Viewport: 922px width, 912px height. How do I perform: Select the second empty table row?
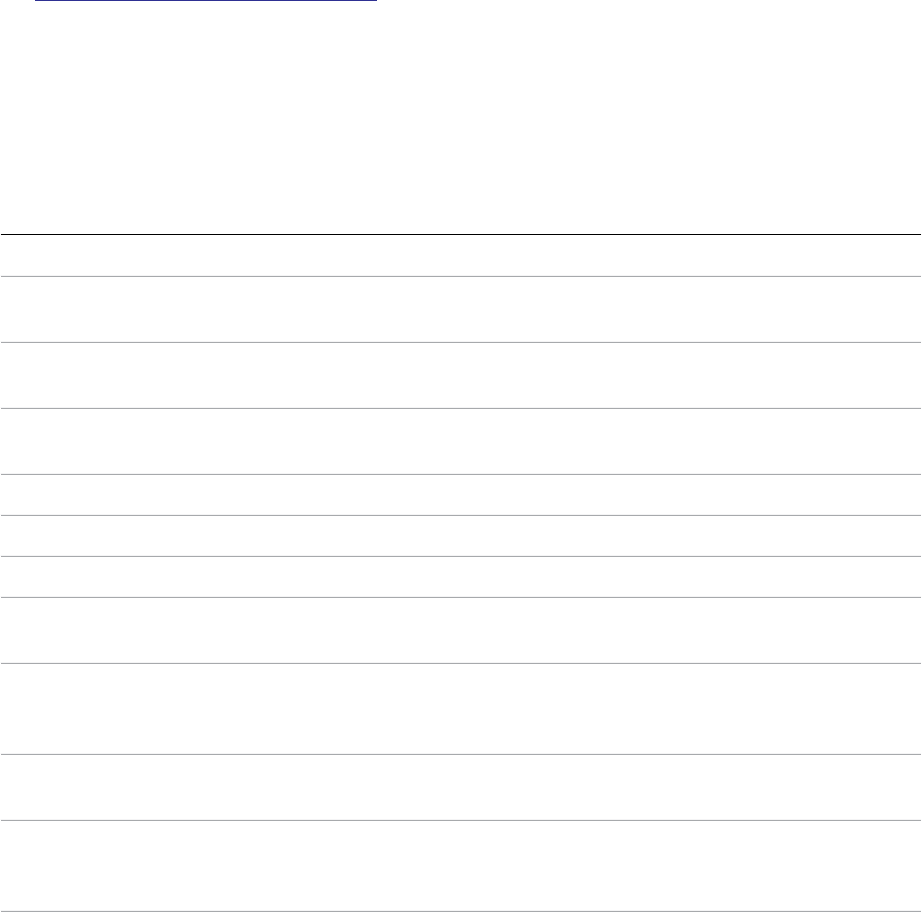coord(461,309)
